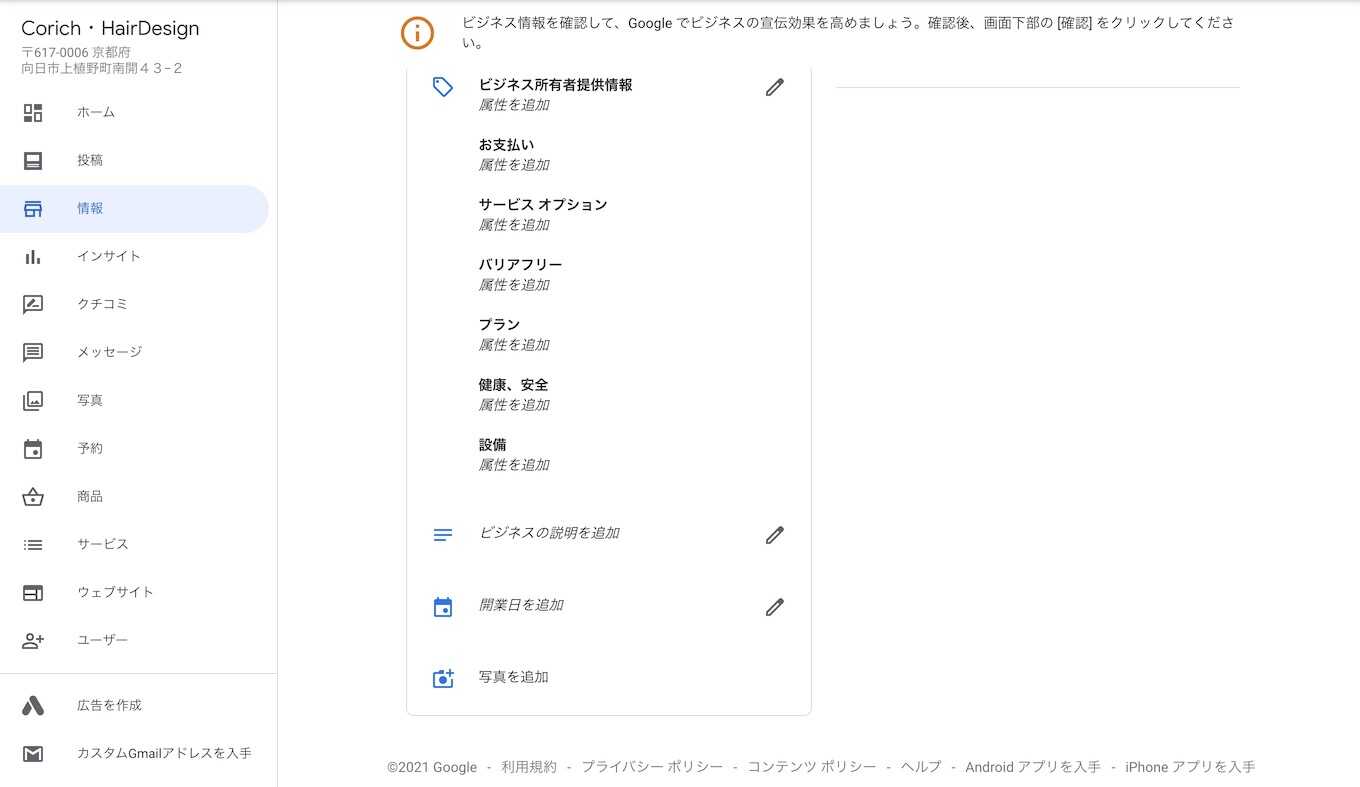1360x787 pixels.
Task: Open the ユーザー management page
Action: (102, 640)
